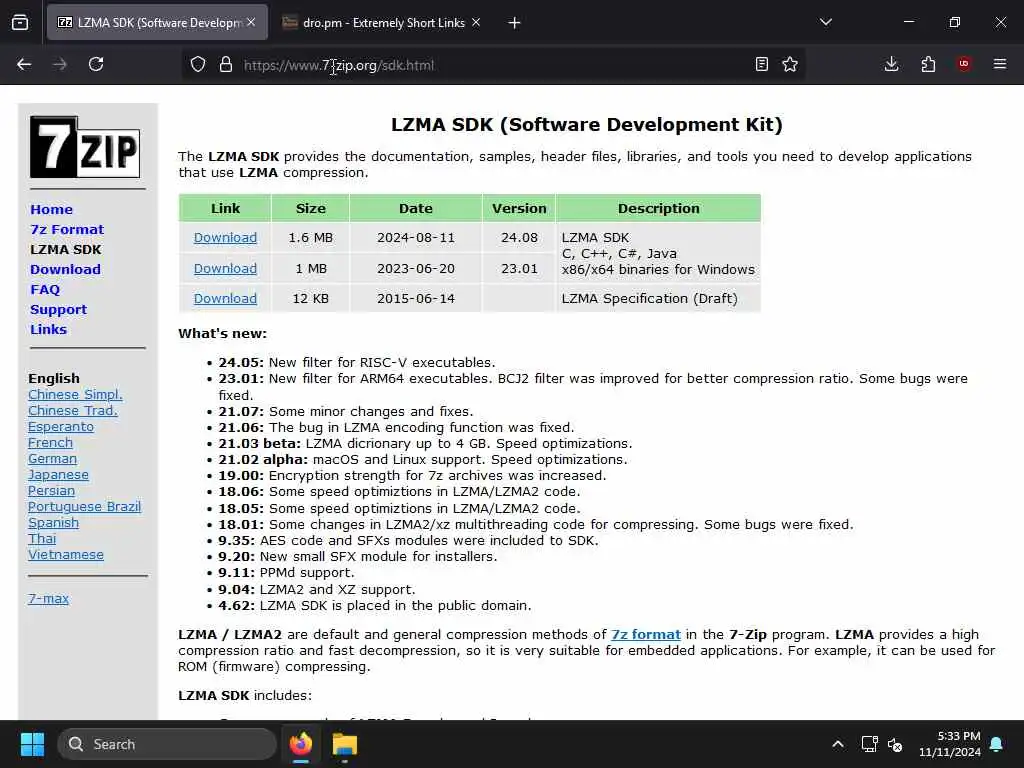
Task: Open the extensions puzzle icon
Action: tap(928, 64)
